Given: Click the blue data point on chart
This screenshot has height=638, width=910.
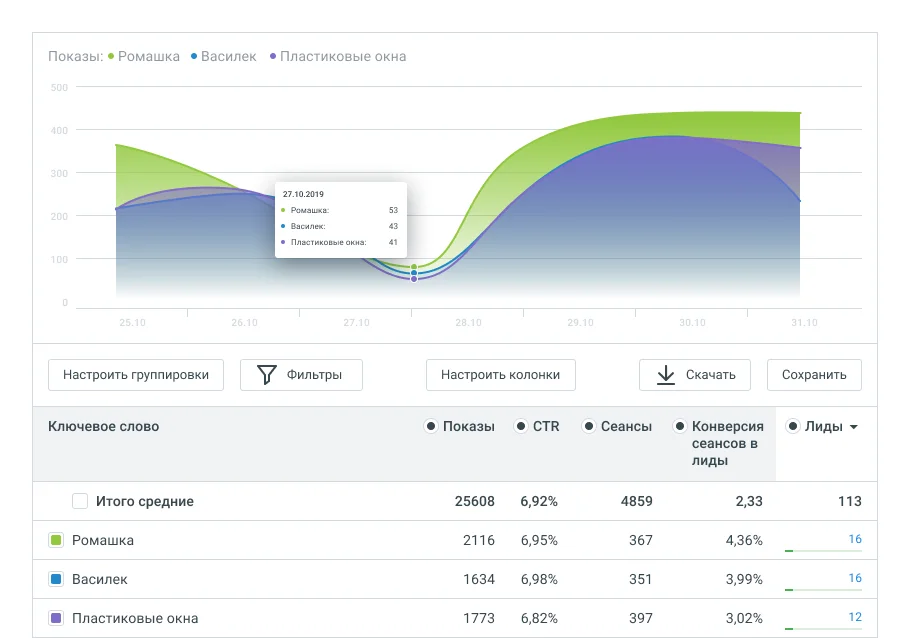Looking at the screenshot, I should click(414, 273).
